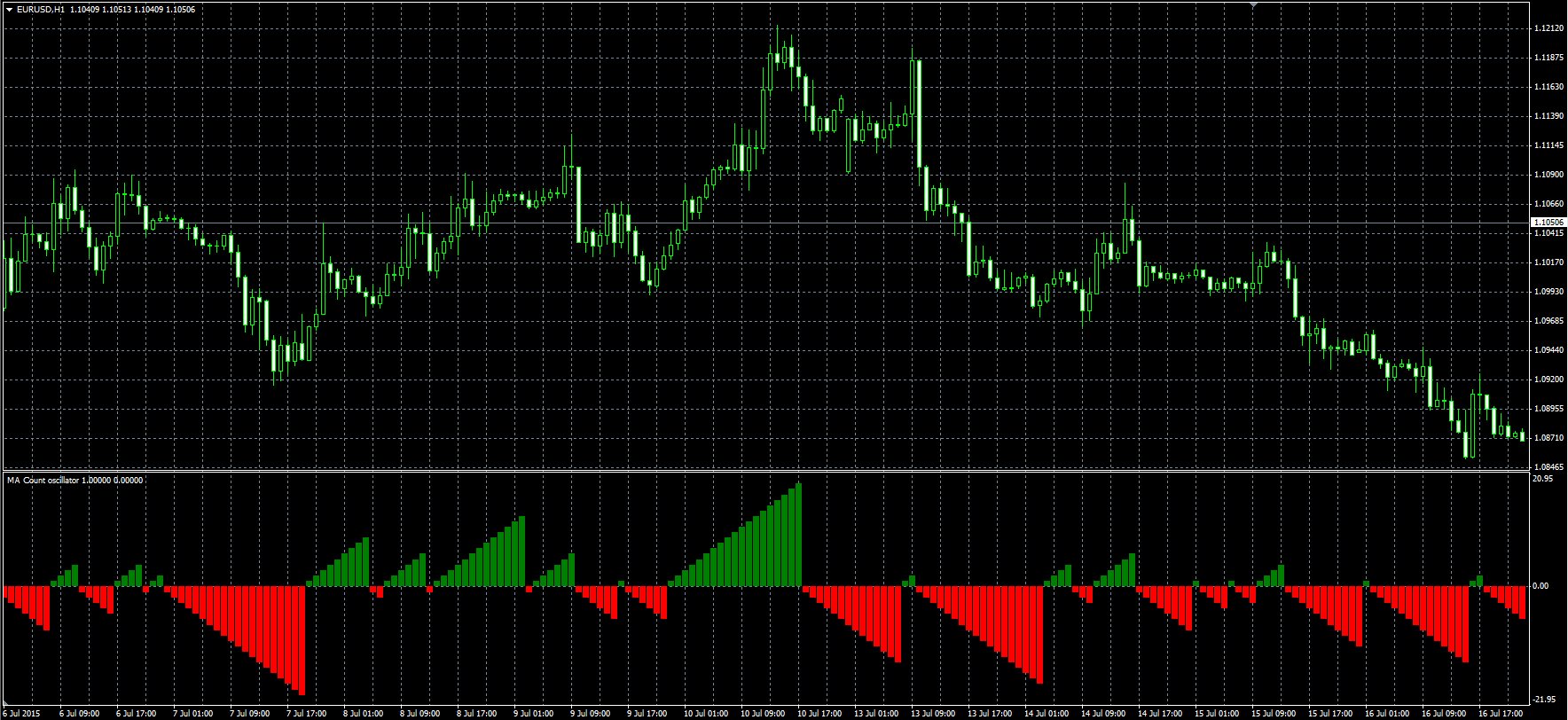Click the 1.10900 price axis label
This screenshot has width=1568, height=720.
point(1548,175)
